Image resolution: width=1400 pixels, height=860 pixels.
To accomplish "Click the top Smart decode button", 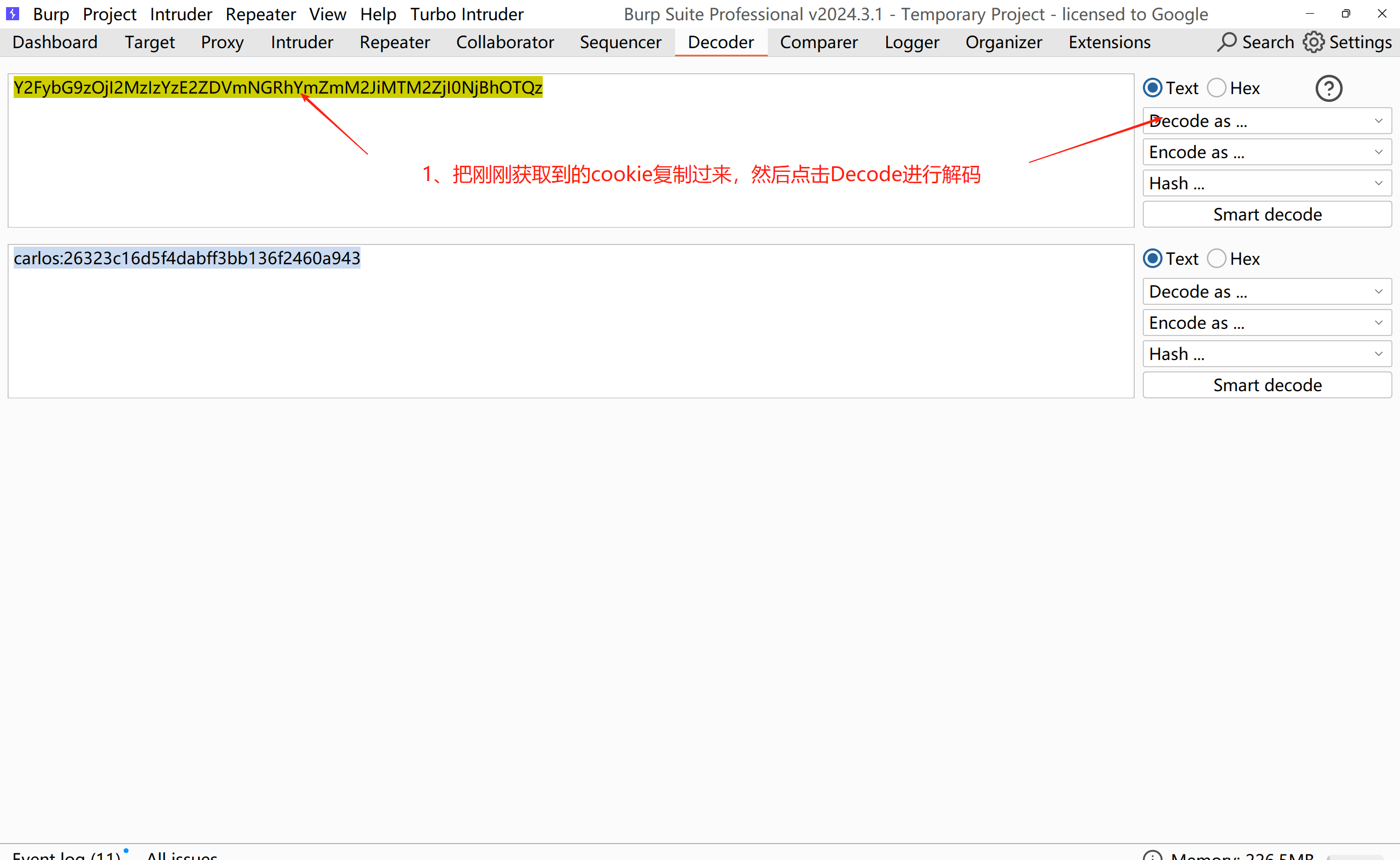I will point(1267,214).
